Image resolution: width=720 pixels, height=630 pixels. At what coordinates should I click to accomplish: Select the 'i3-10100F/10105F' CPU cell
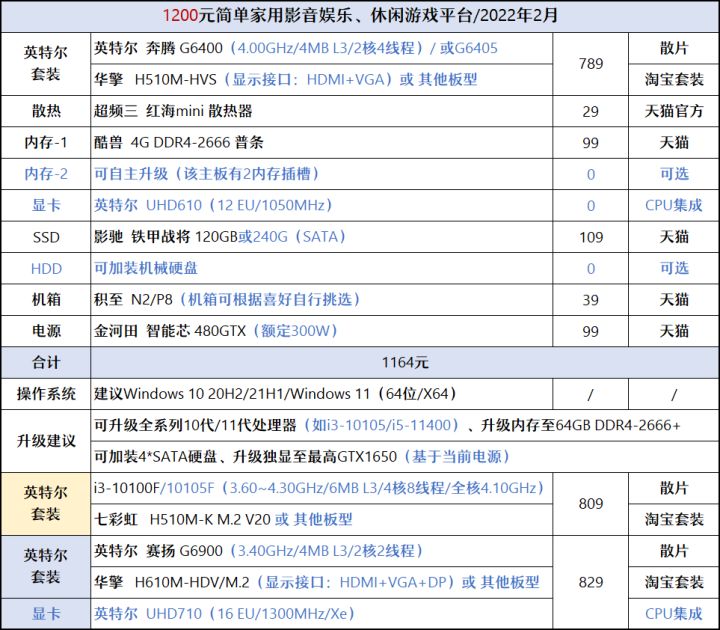coord(321,488)
